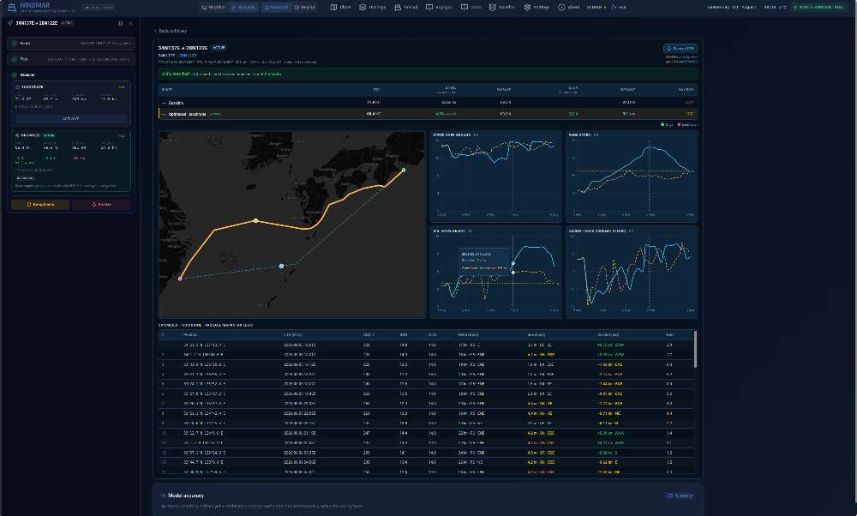This screenshot has width=857, height=516.
Task: Select row 10 in the waypoint table
Action: [x=426, y=433]
